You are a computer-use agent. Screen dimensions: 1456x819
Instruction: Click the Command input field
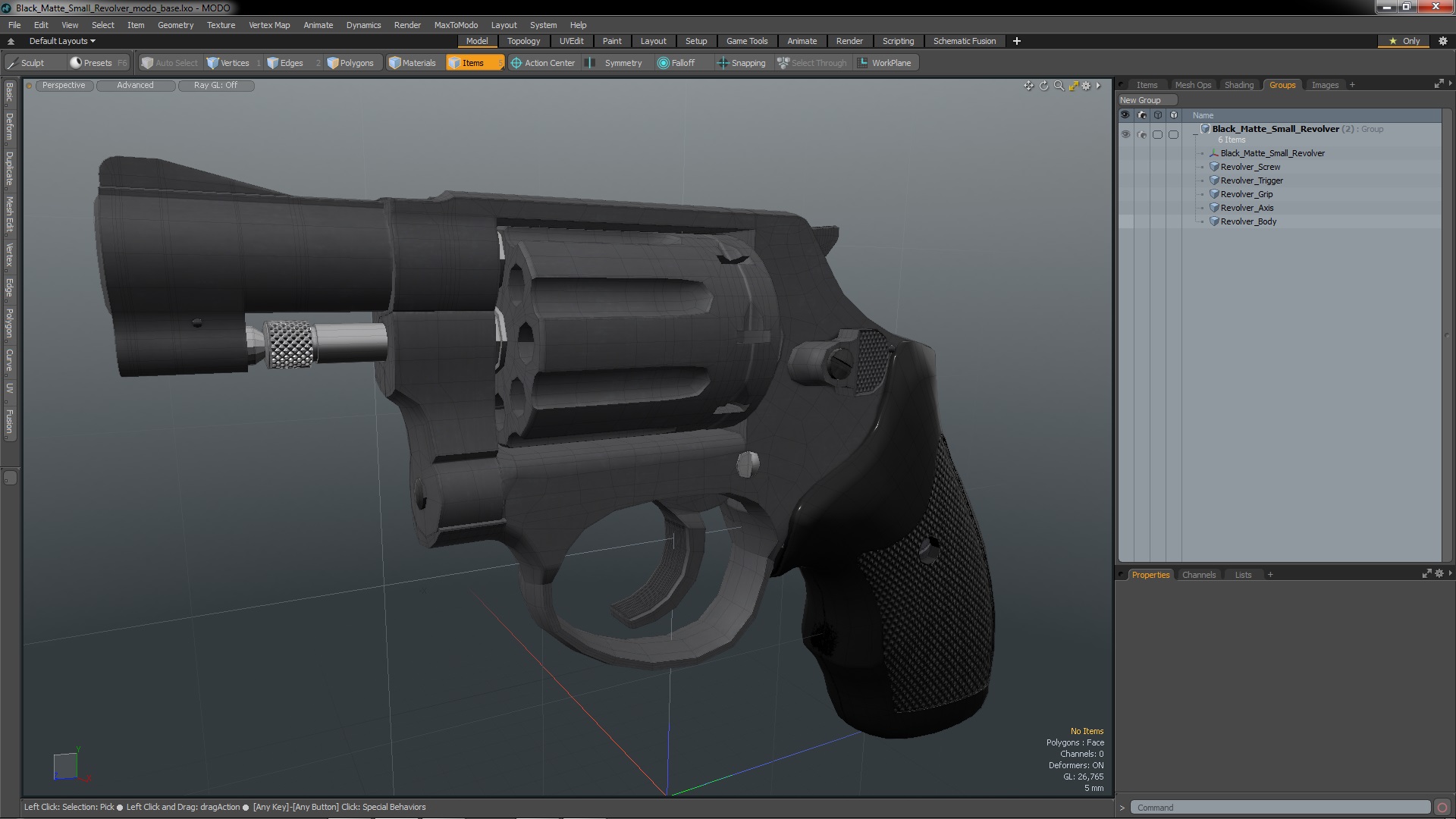(1279, 808)
